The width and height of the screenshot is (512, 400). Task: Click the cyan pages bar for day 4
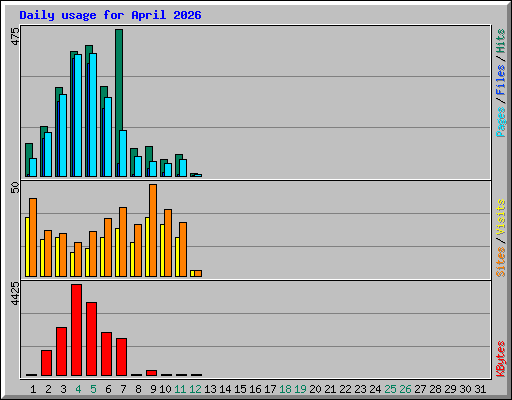78,115
